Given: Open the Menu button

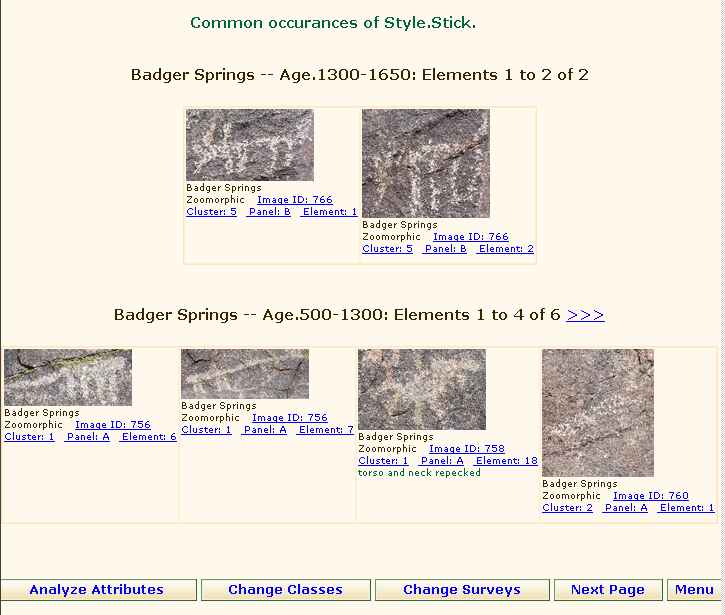Looking at the screenshot, I should point(694,590).
